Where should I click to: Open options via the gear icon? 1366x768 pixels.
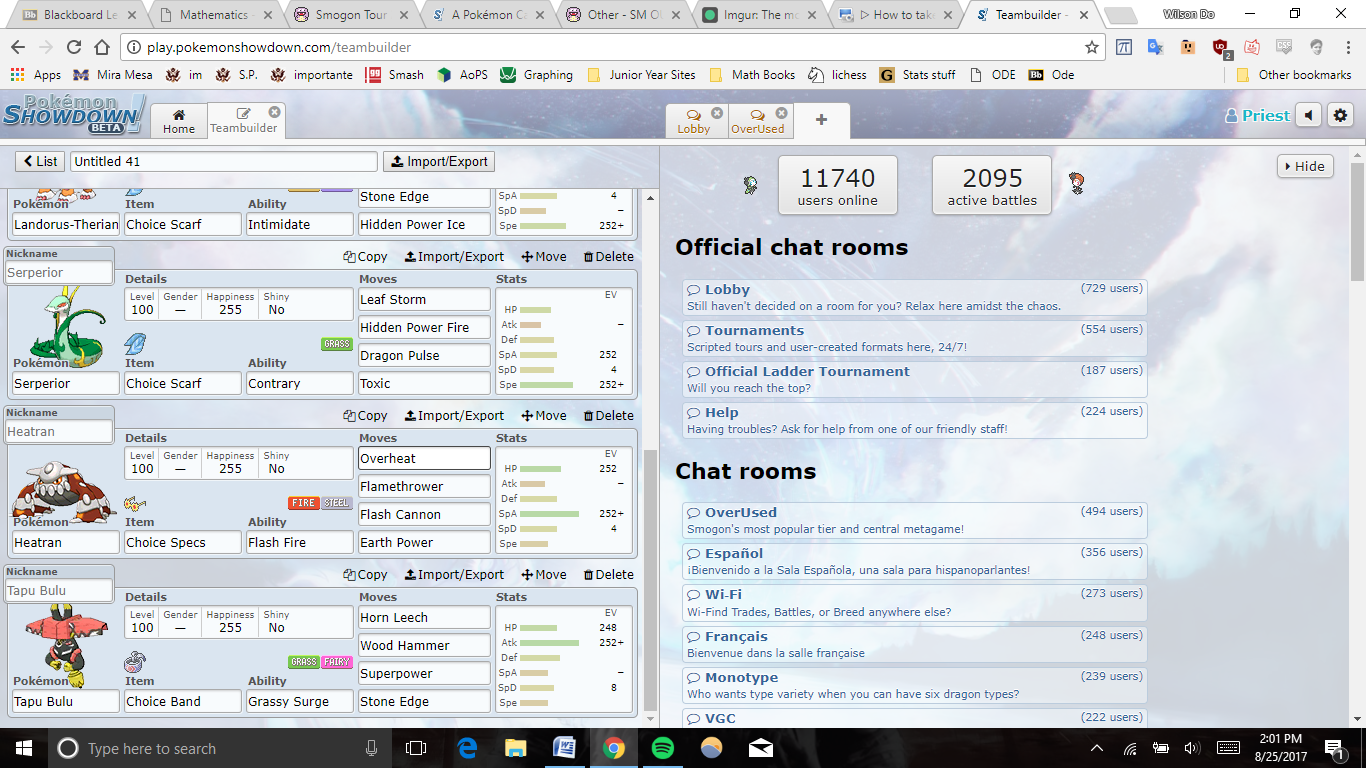click(1340, 116)
